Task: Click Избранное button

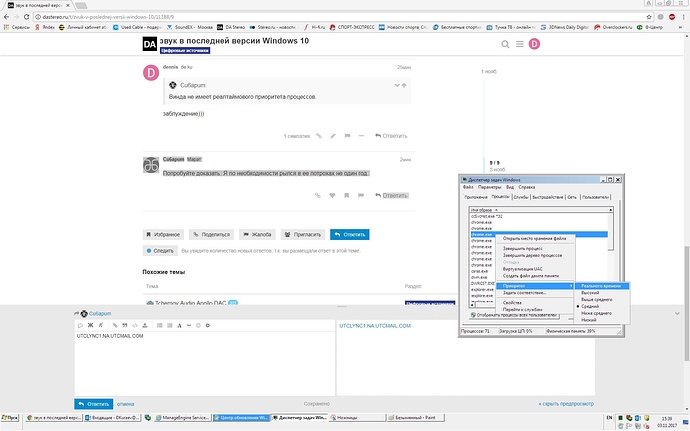Action: click(163, 235)
